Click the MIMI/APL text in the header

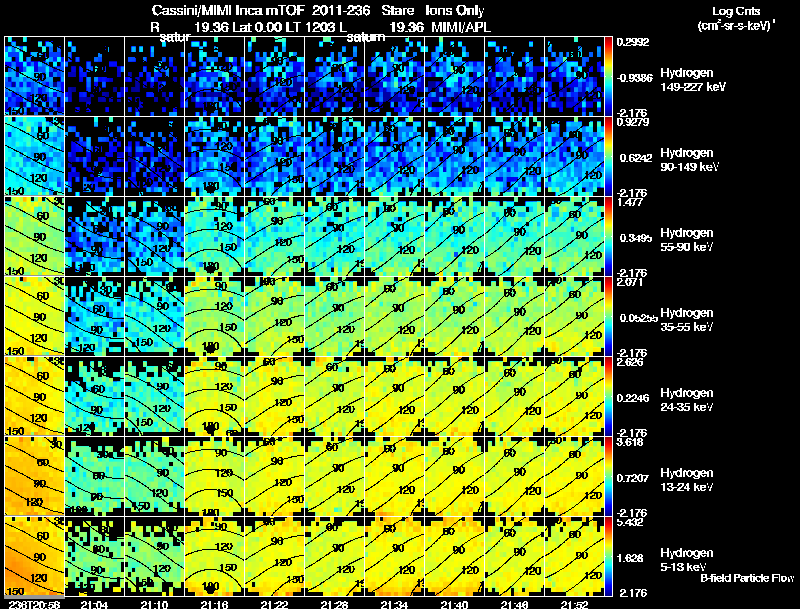461,27
